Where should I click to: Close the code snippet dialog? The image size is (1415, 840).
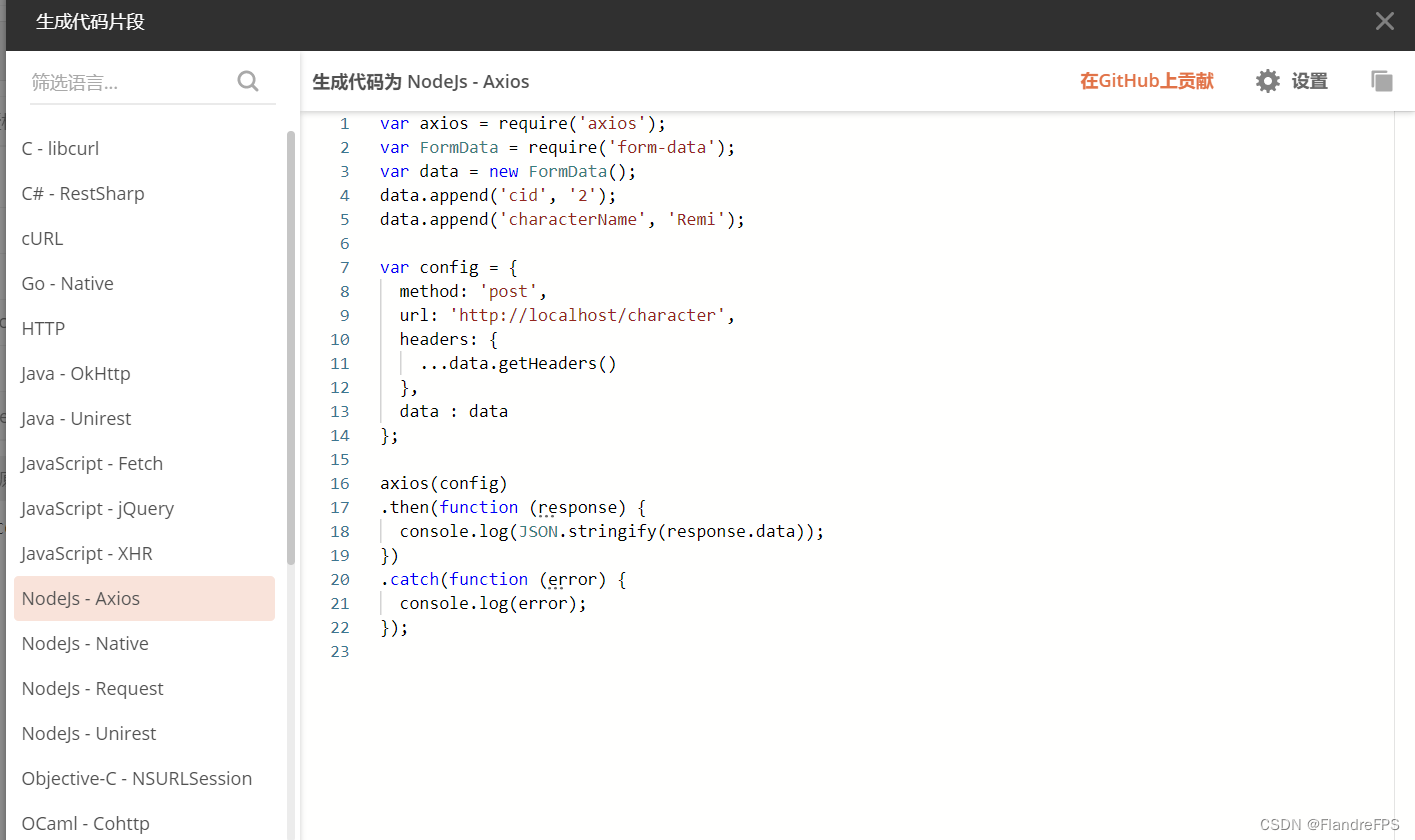coord(1384,21)
